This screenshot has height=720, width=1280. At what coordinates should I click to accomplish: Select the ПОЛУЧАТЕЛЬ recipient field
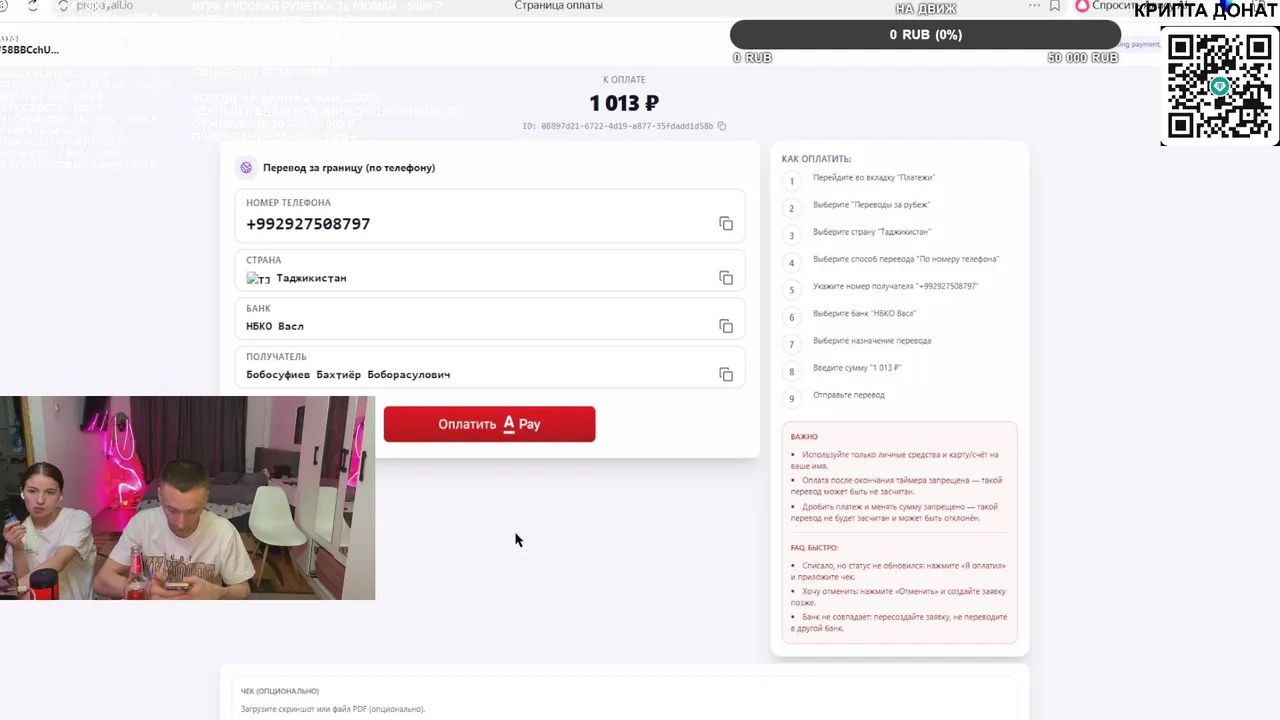[490, 367]
